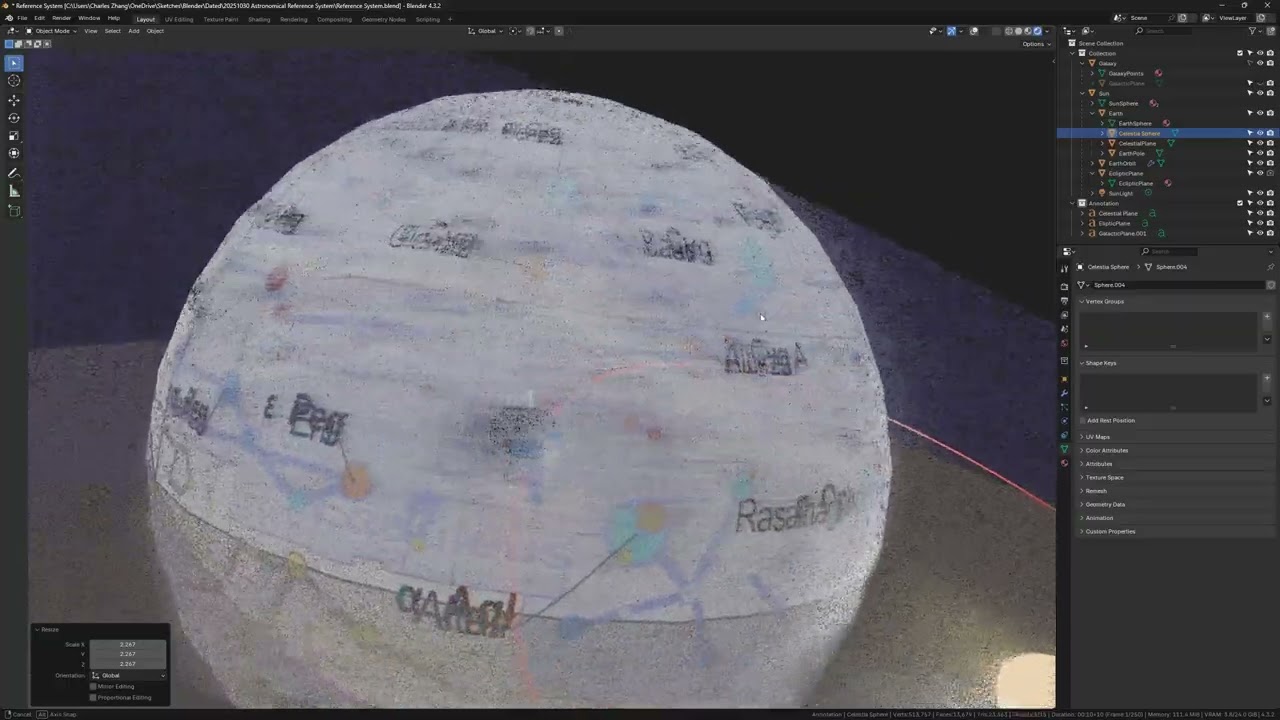Open the View Layer properties tab
The width and height of the screenshot is (1280, 720).
[1064, 315]
